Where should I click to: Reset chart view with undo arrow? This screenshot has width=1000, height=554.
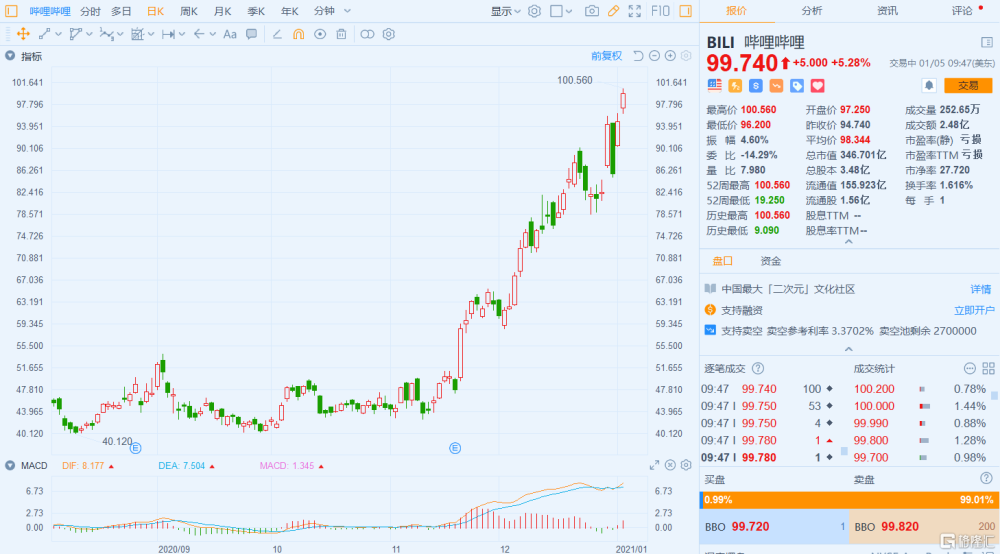coord(638,56)
